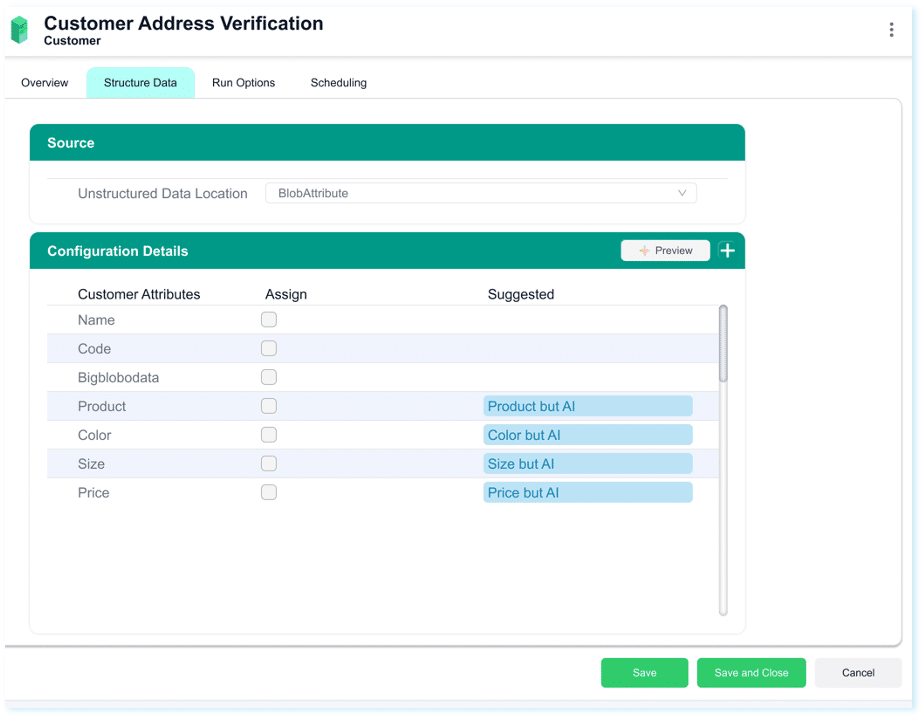Click the Save and Close button
This screenshot has height=718, width=924.
coord(751,673)
